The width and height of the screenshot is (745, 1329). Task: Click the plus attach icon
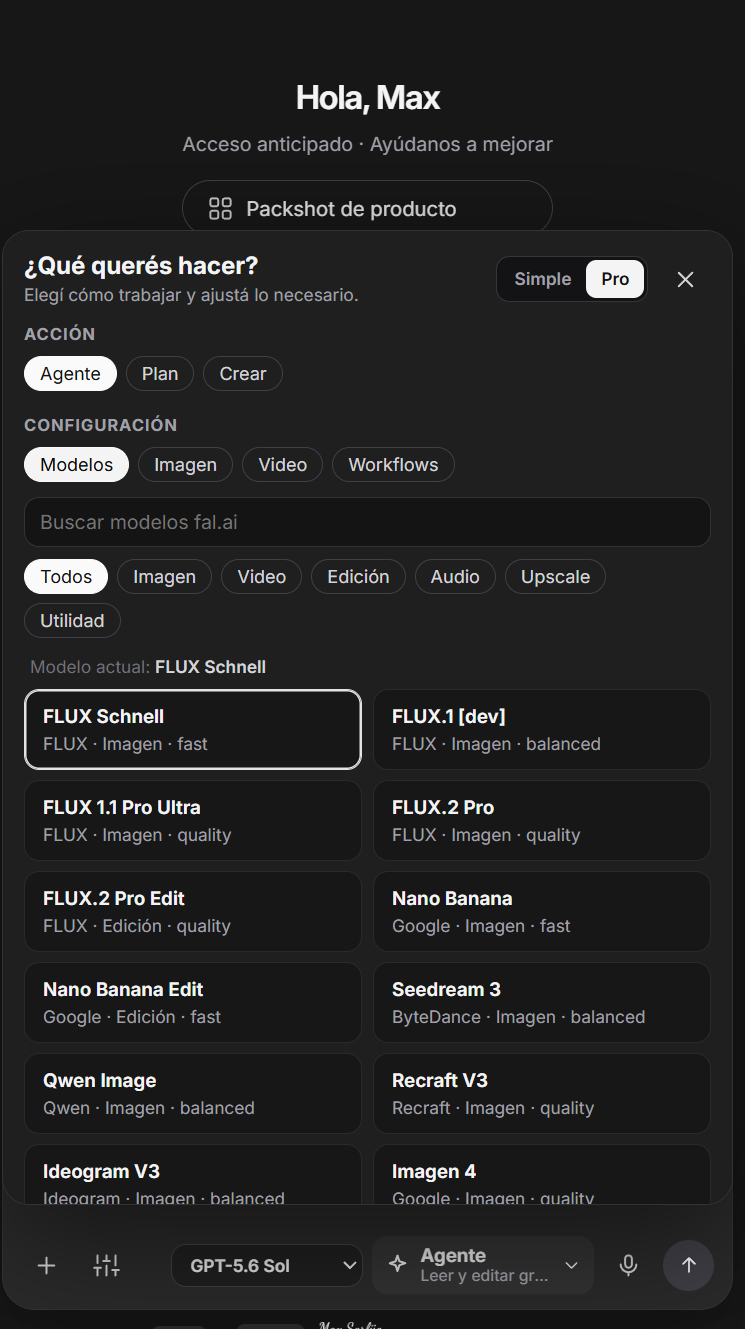[46, 1266]
